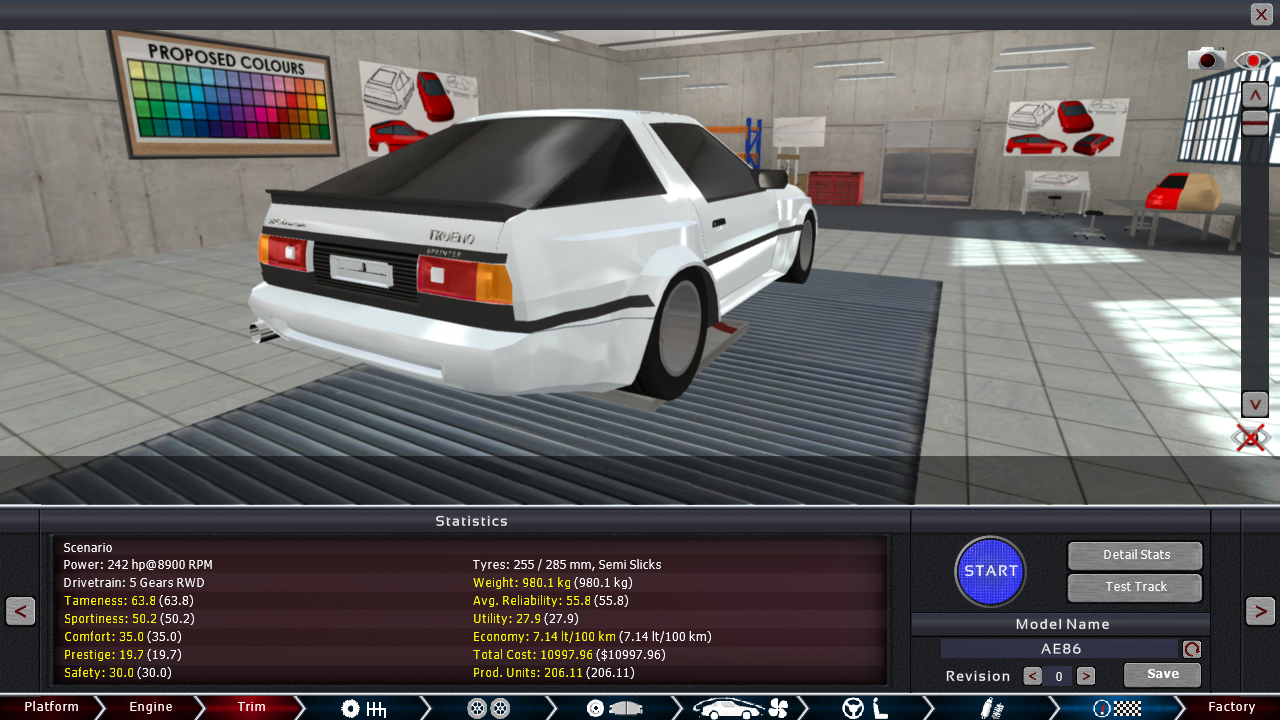
Task: Go to the Engine tab
Action: tap(151, 707)
